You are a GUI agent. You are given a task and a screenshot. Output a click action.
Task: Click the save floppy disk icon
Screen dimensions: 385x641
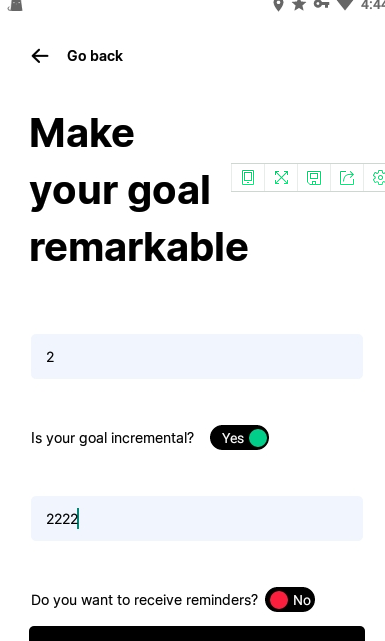coord(314,178)
